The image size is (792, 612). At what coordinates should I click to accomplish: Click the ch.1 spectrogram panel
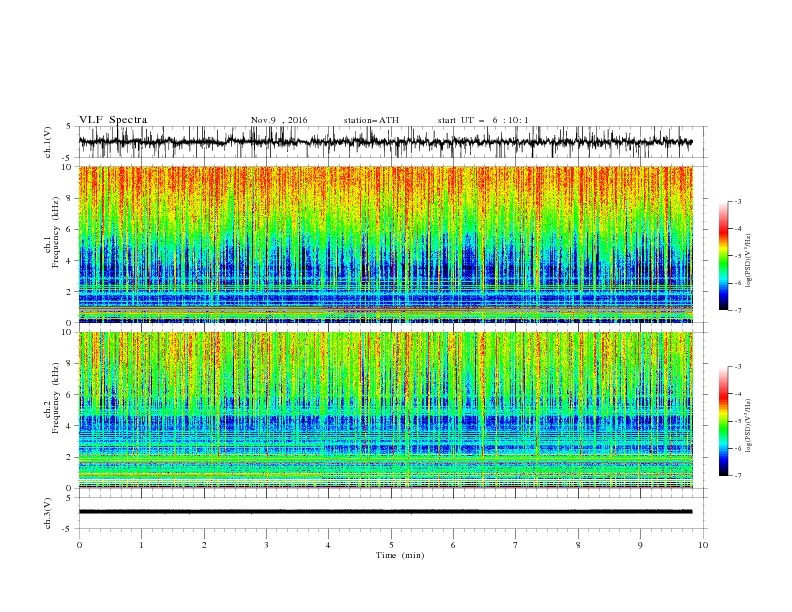pos(386,244)
